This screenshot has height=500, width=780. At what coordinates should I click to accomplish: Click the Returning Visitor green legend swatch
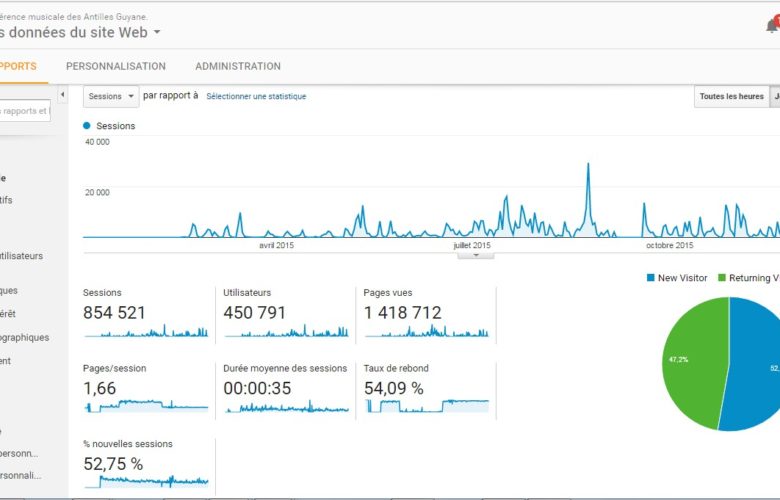click(722, 278)
